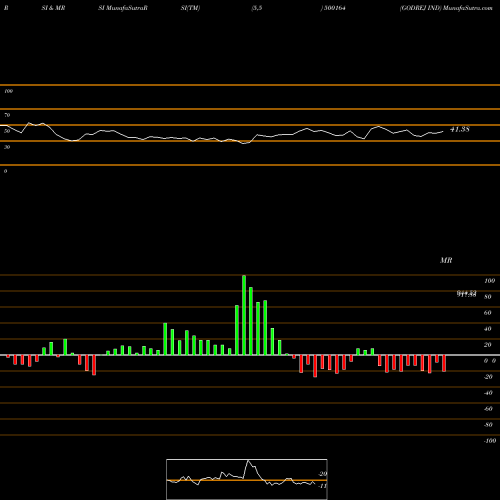This screenshot has width=500, height=500.
Task: Click the SI(TM) header text
Action: (x=190, y=8)
